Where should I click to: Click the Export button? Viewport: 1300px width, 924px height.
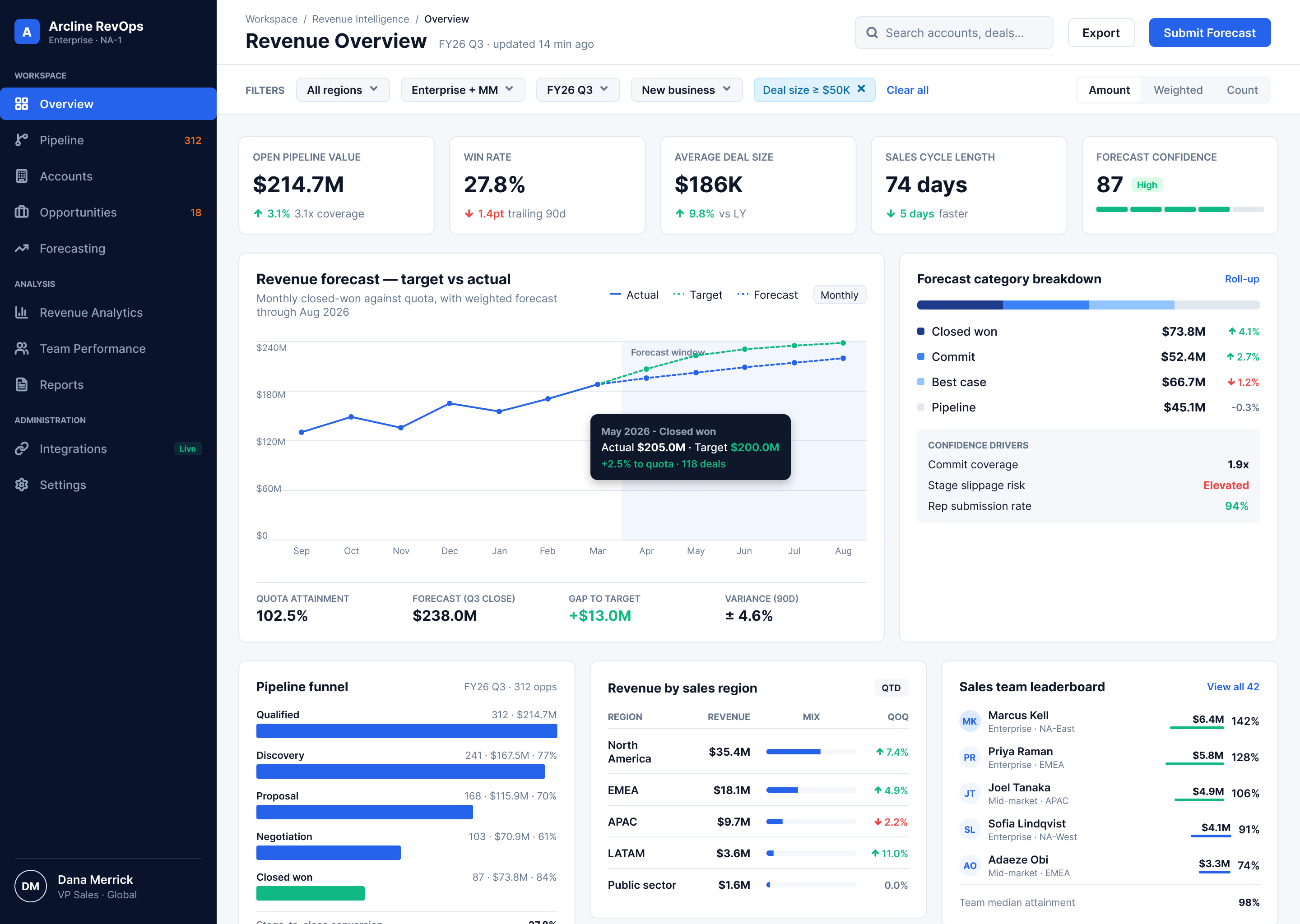tap(1101, 32)
